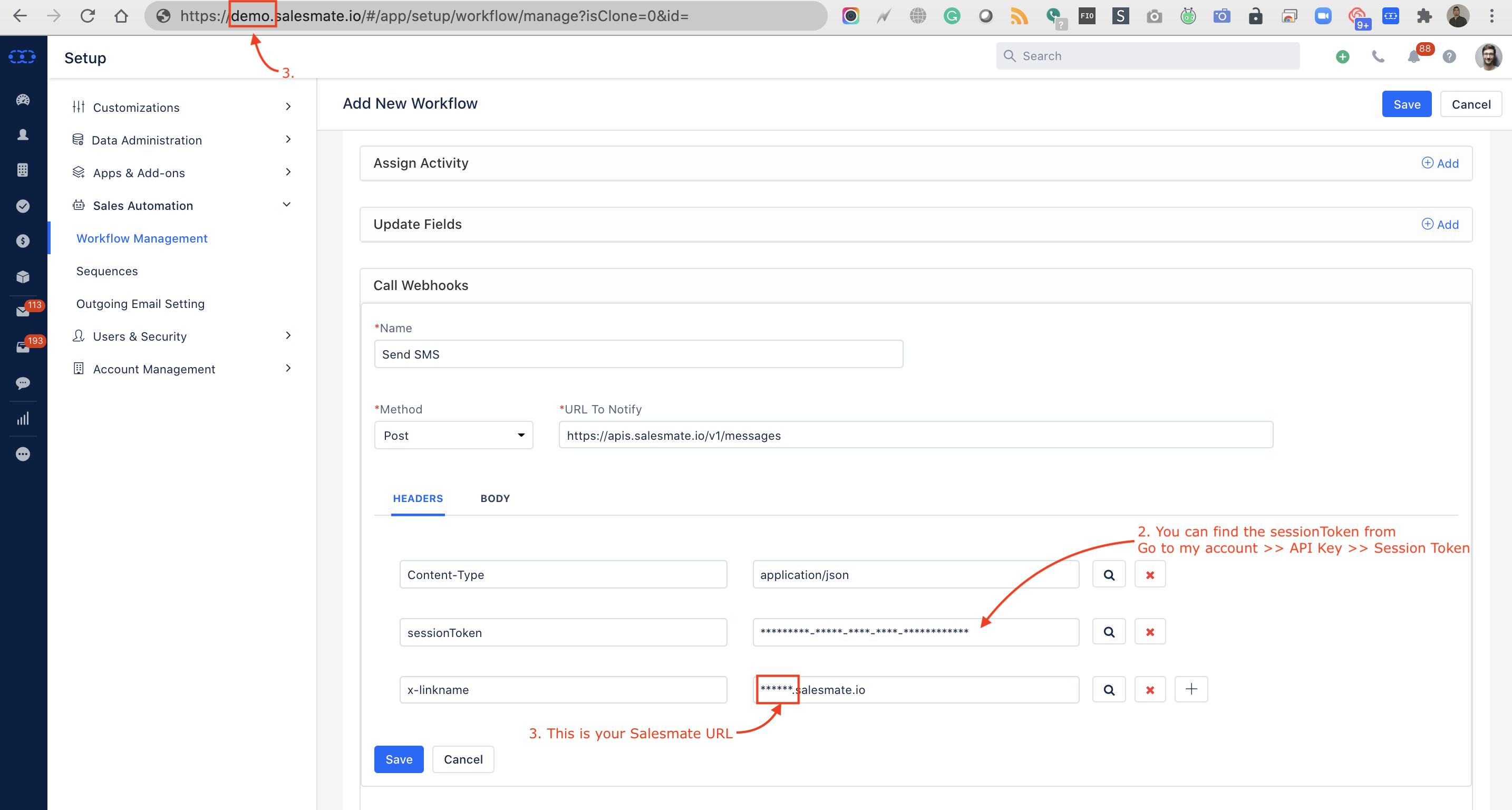The height and width of the screenshot is (810, 1512).
Task: Expand the Data Administration menu
Action: (182, 140)
